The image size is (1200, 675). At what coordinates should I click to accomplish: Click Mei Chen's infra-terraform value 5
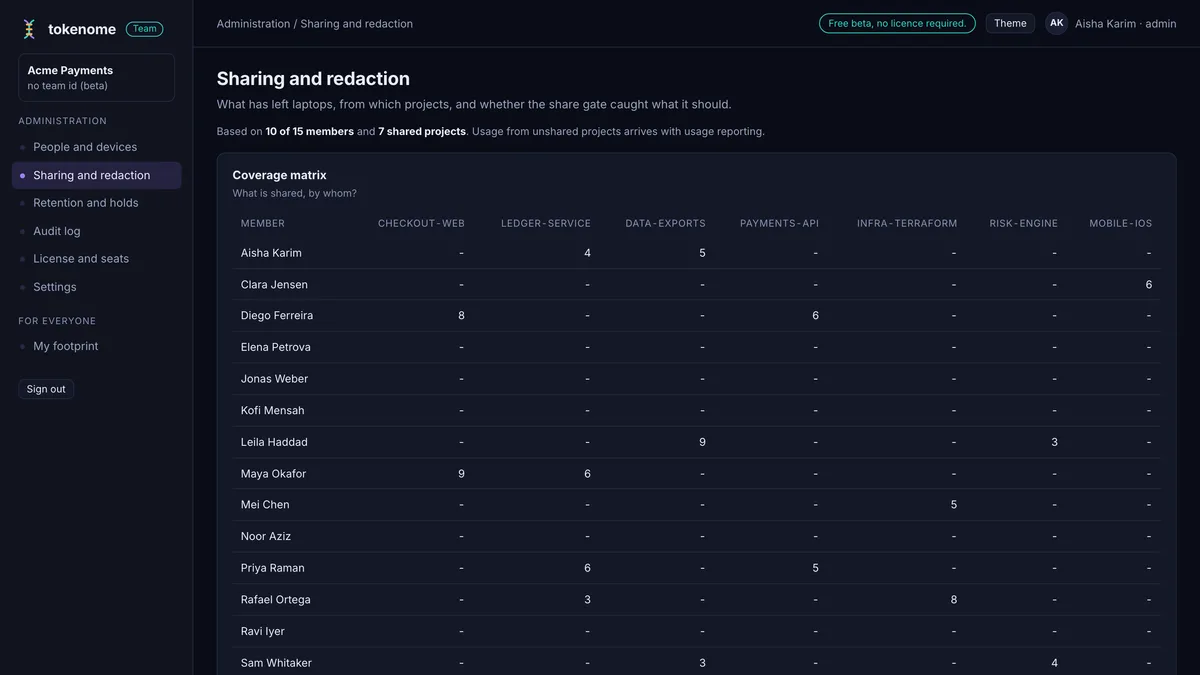click(954, 505)
